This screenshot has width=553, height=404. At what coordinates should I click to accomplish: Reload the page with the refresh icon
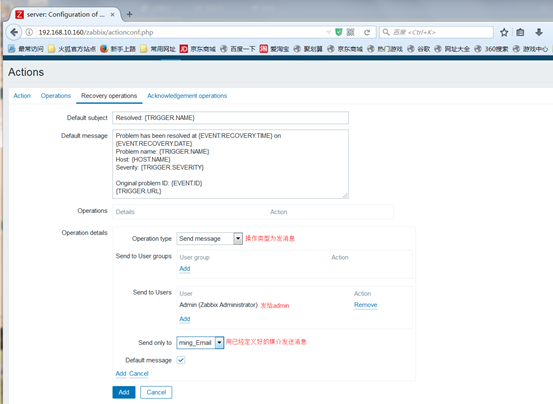pos(367,32)
